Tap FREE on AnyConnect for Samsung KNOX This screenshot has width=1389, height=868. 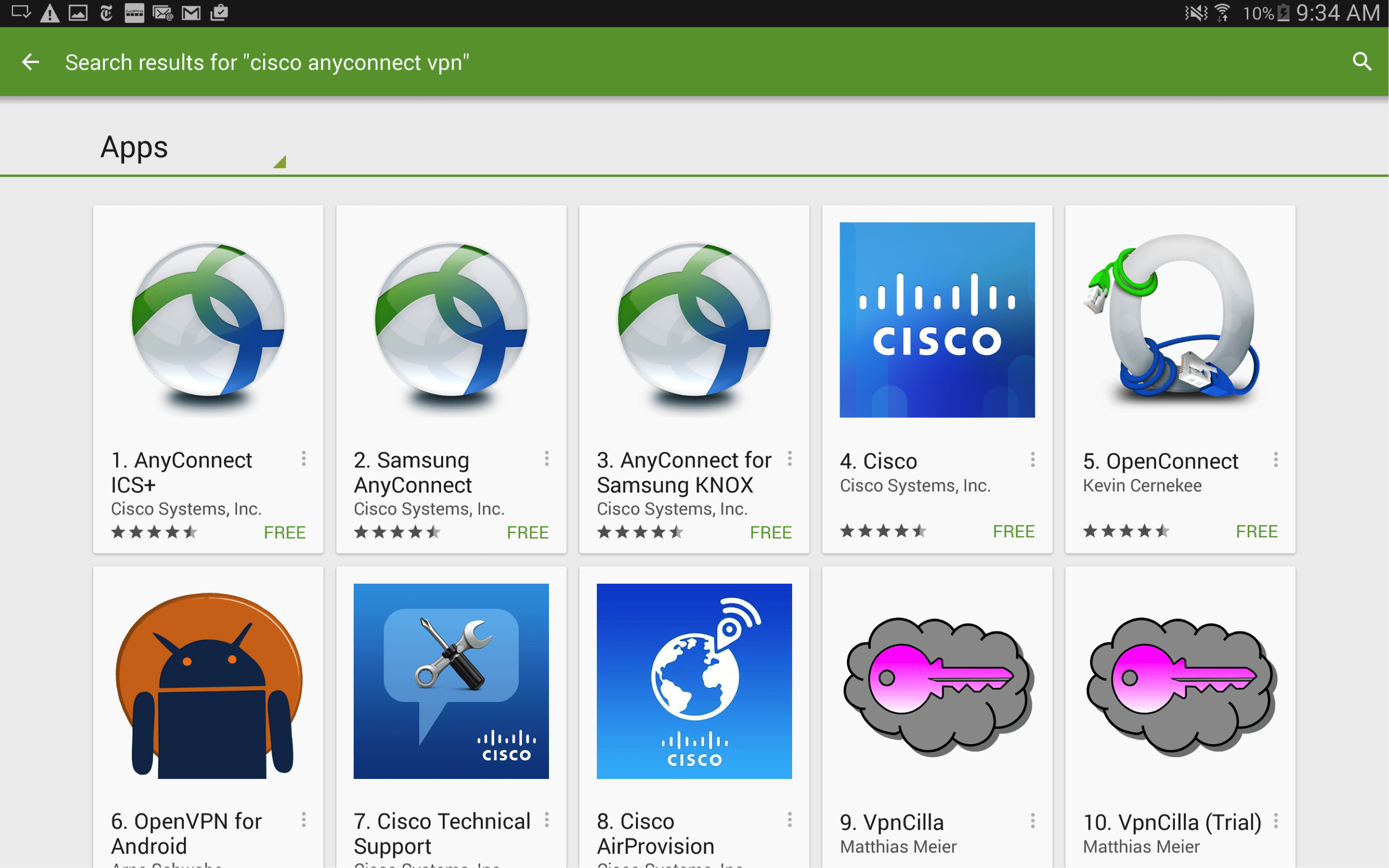click(x=770, y=533)
